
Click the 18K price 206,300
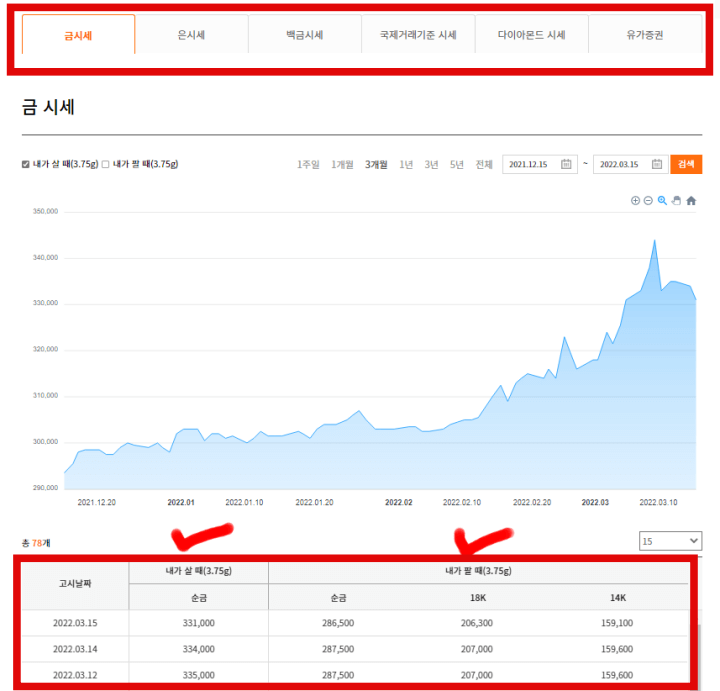click(x=477, y=623)
